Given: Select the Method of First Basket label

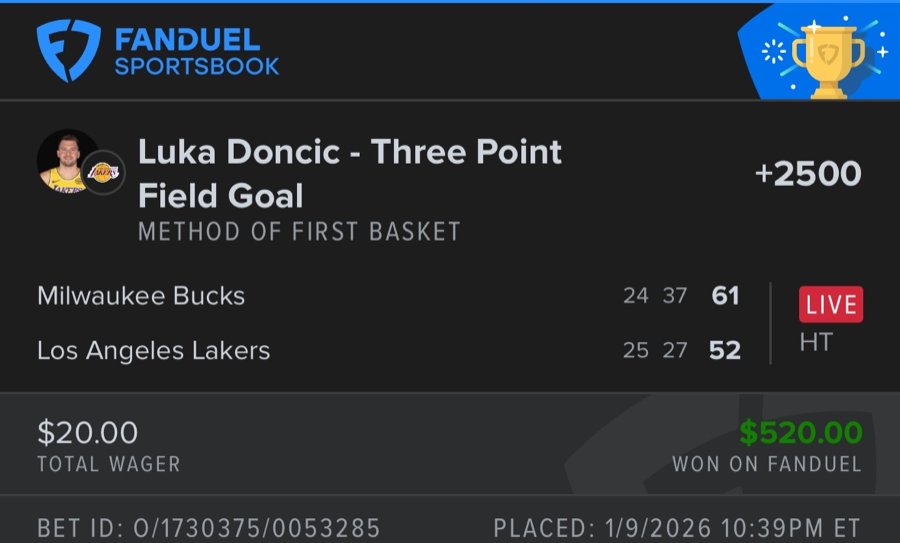Looking at the screenshot, I should click(x=299, y=232).
